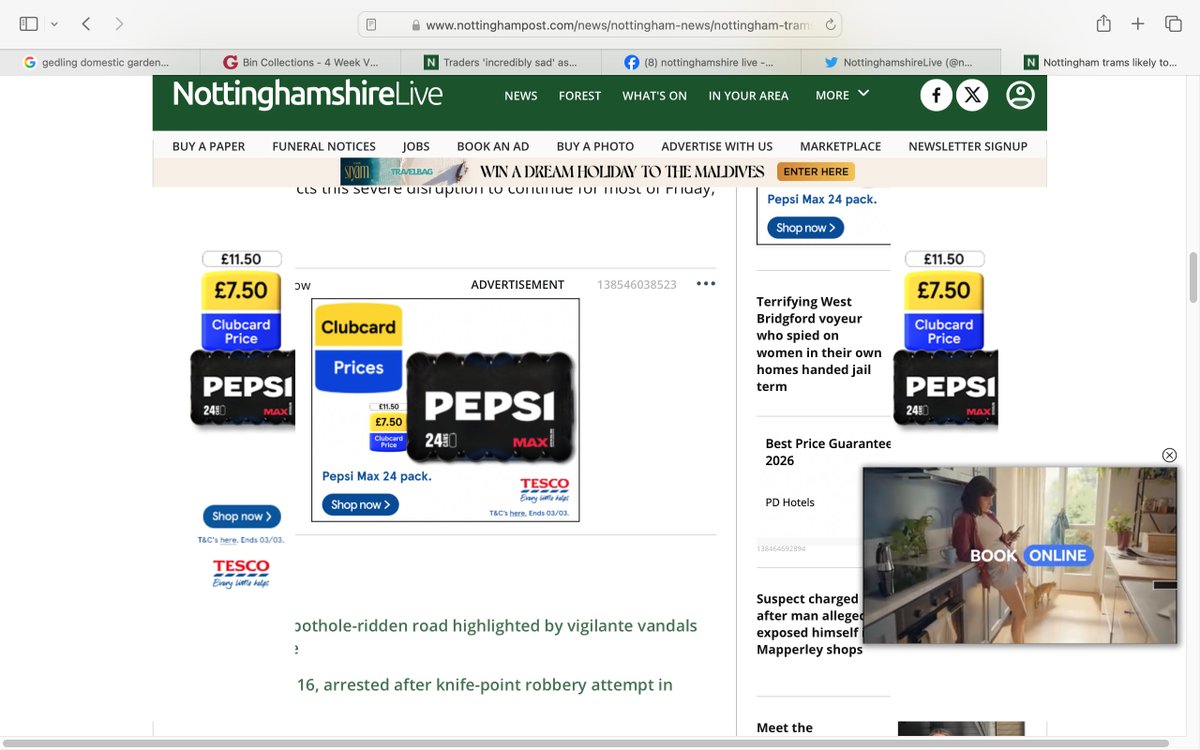Open the BUY A PHOTO link
1200x750 pixels.
coord(595,146)
